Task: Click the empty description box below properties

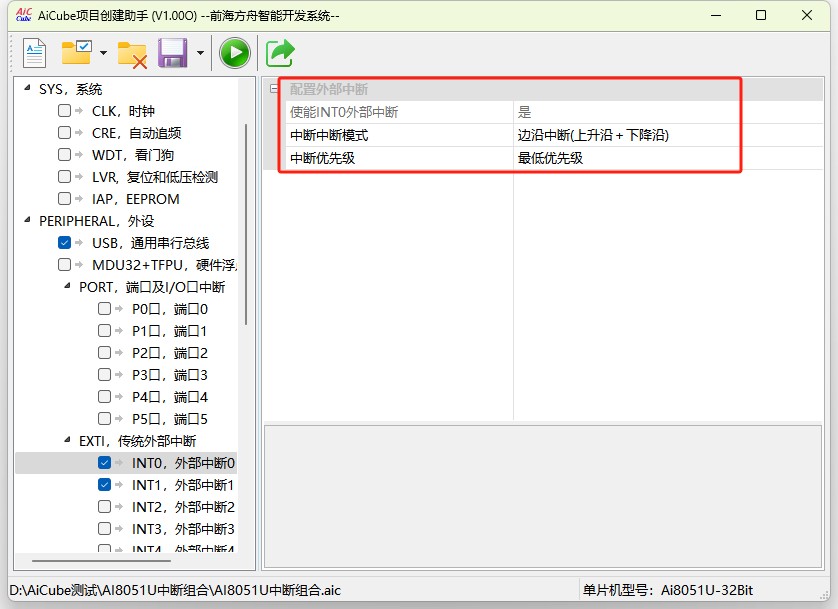Action: tap(542, 496)
